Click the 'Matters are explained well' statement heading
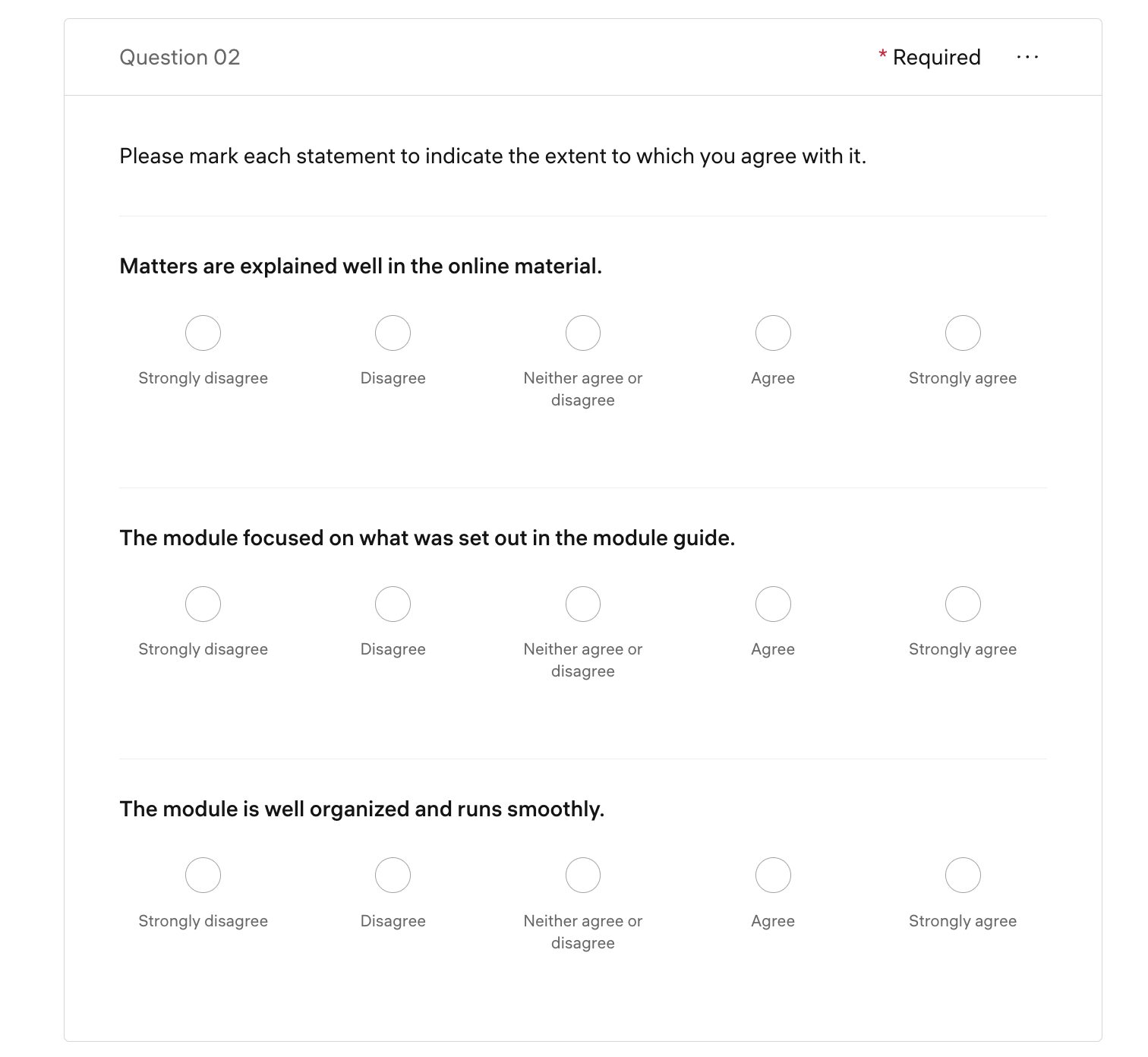This screenshot has height=1057, width=1148. [361, 267]
